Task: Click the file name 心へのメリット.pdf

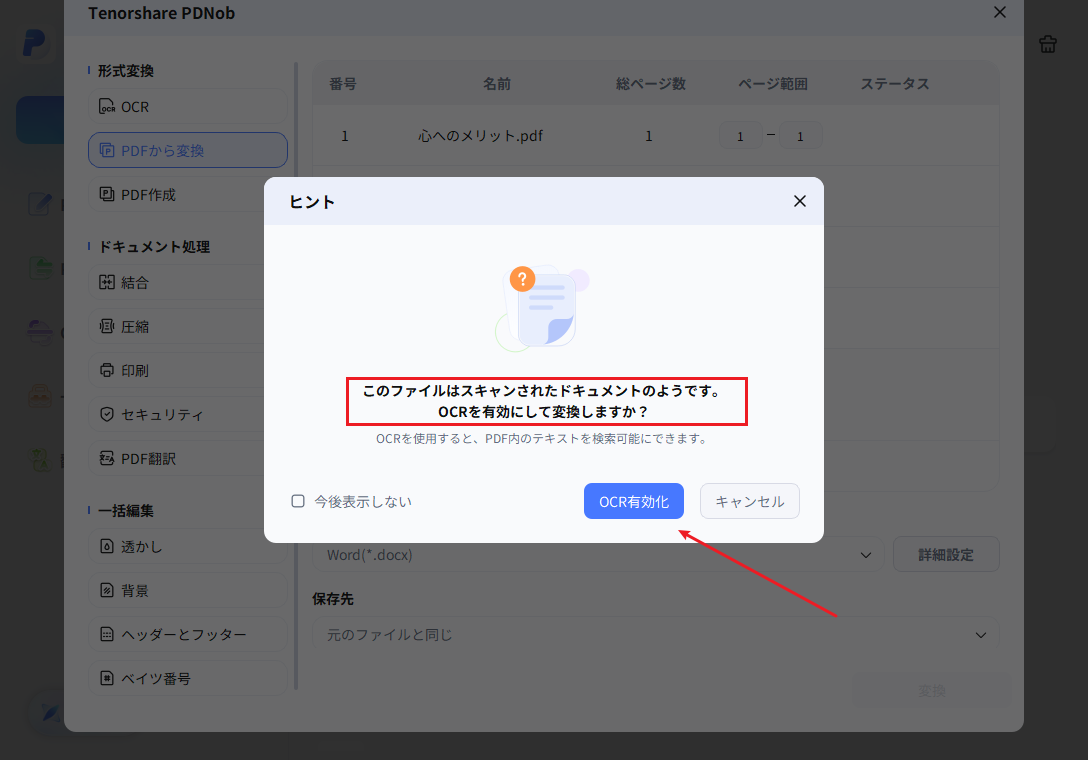Action: [480, 136]
